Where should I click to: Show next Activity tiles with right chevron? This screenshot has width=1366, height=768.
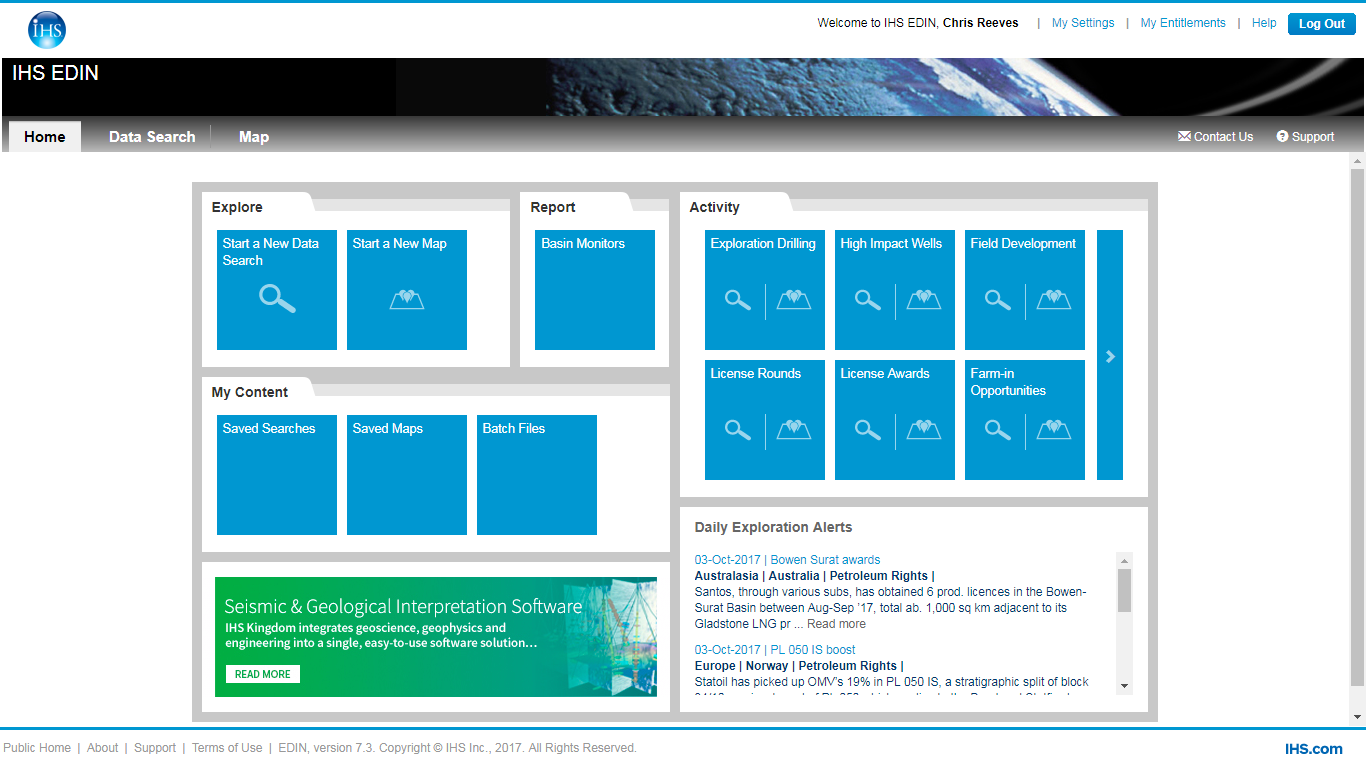pyautogui.click(x=1110, y=355)
